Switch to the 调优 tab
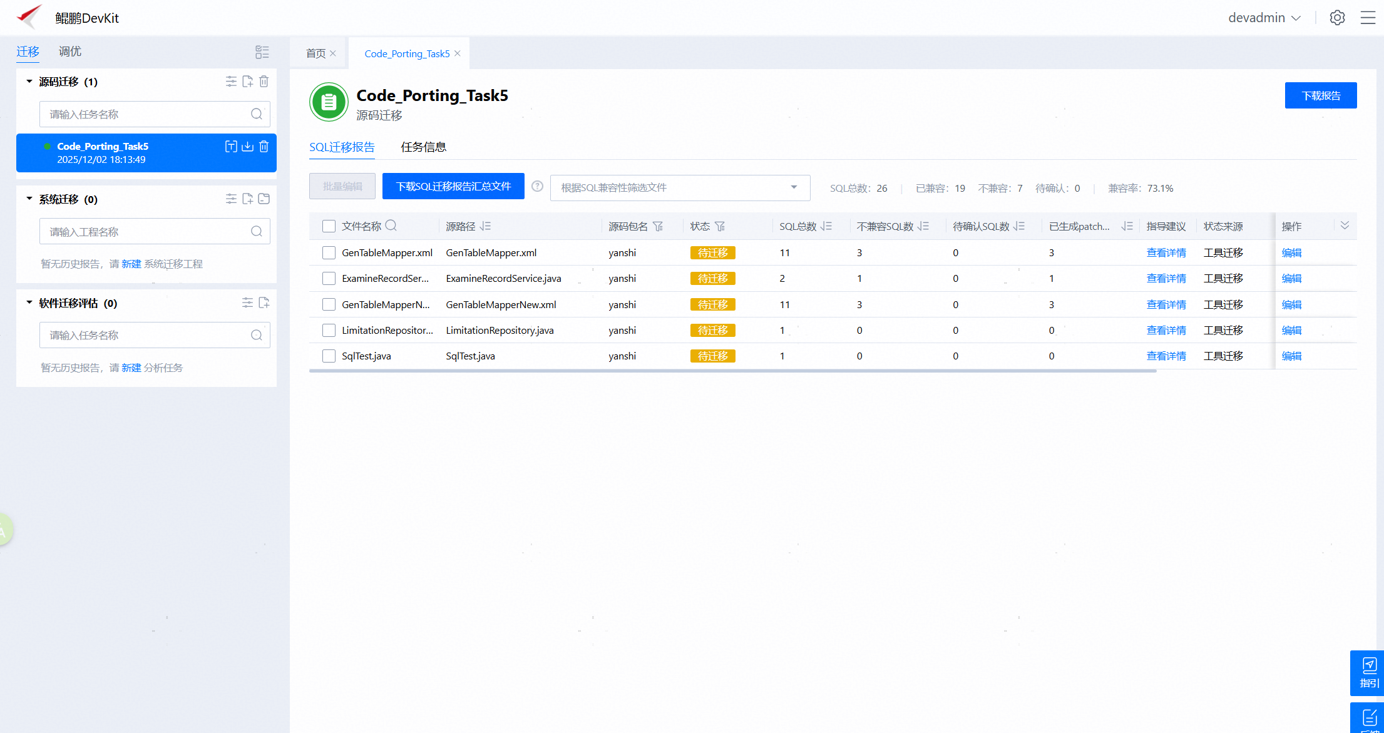 pyautogui.click(x=70, y=52)
